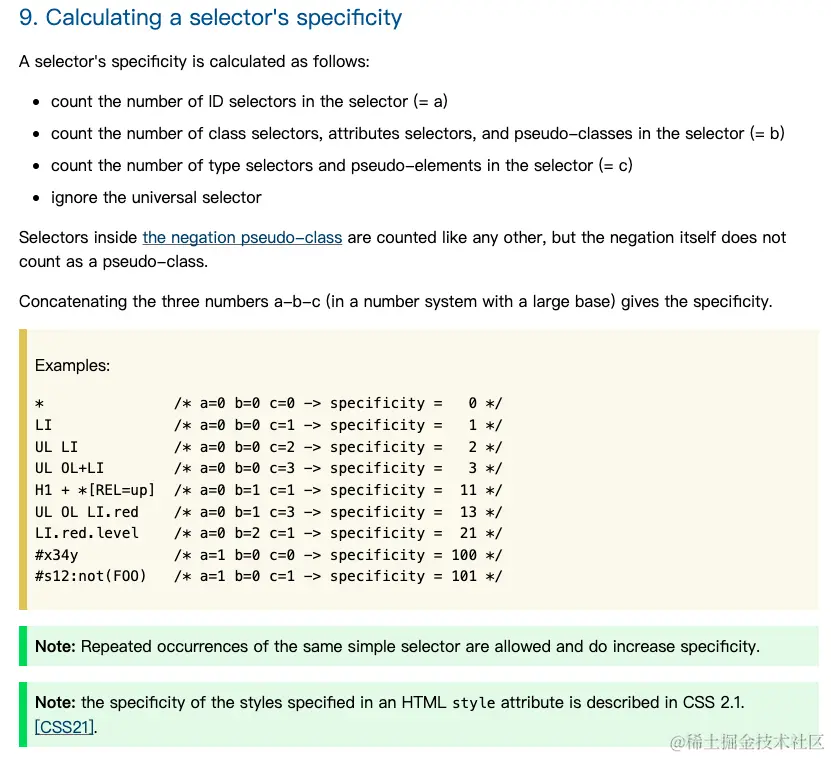Click the 'ignore the universal selector' bullet
The image size is (831, 758).
(156, 198)
